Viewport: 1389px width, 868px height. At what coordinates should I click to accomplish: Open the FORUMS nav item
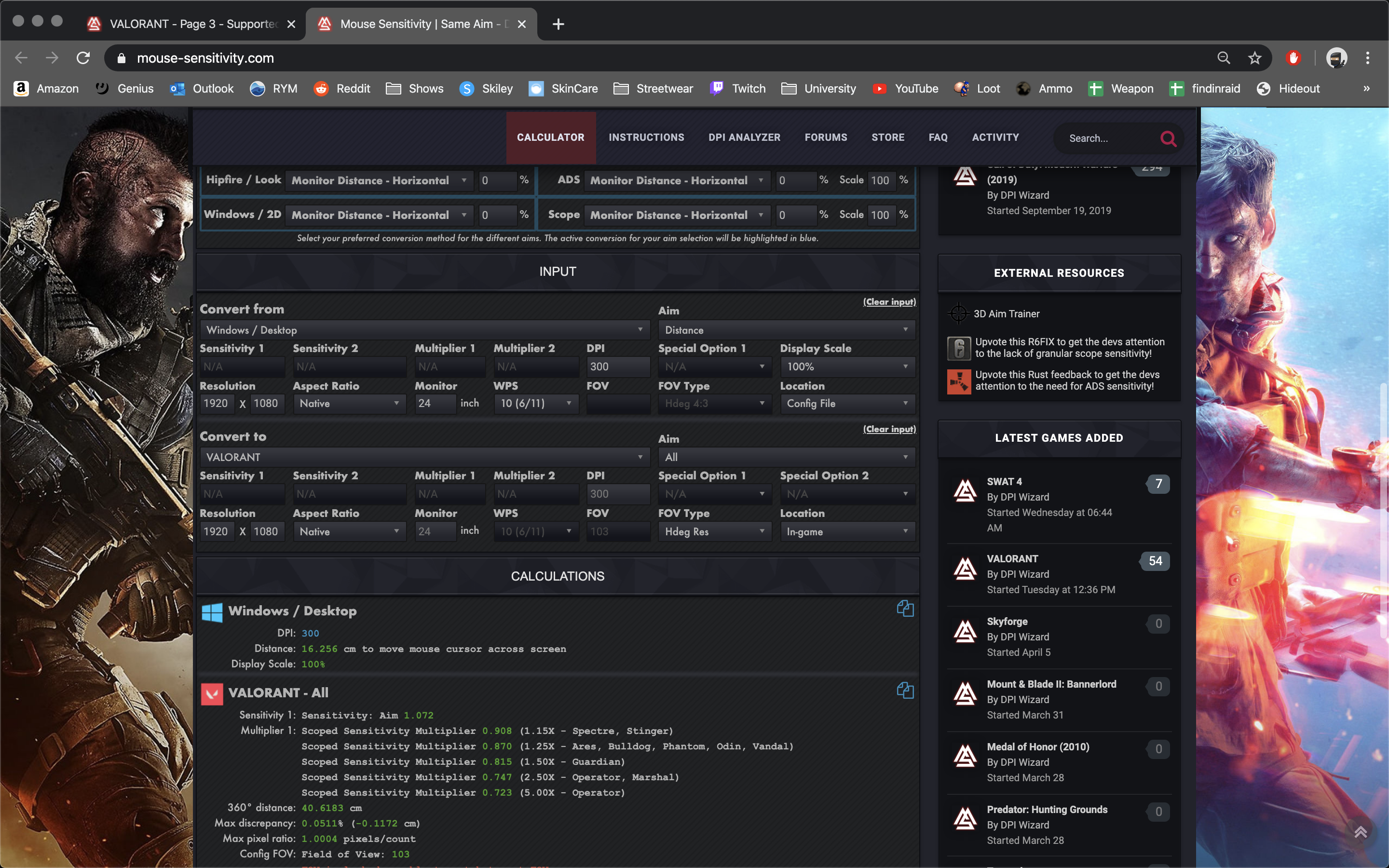point(825,138)
